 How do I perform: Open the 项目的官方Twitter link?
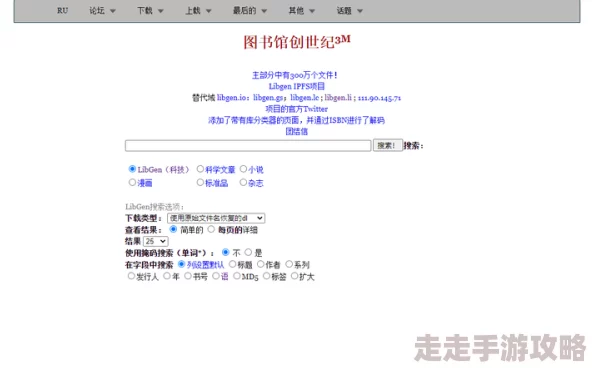tap(297, 109)
